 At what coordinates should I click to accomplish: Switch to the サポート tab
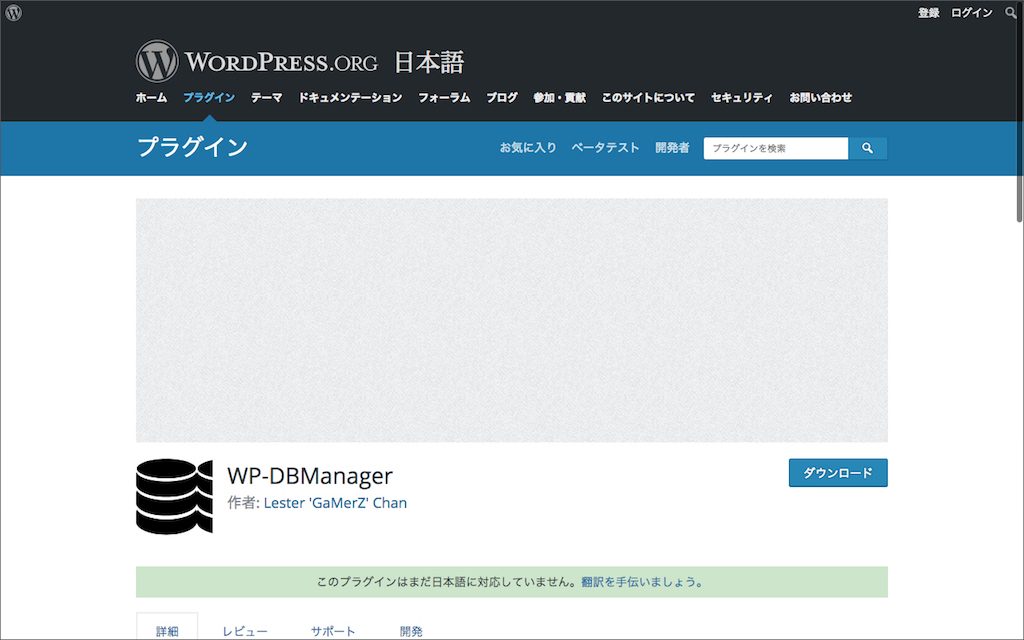(333, 631)
